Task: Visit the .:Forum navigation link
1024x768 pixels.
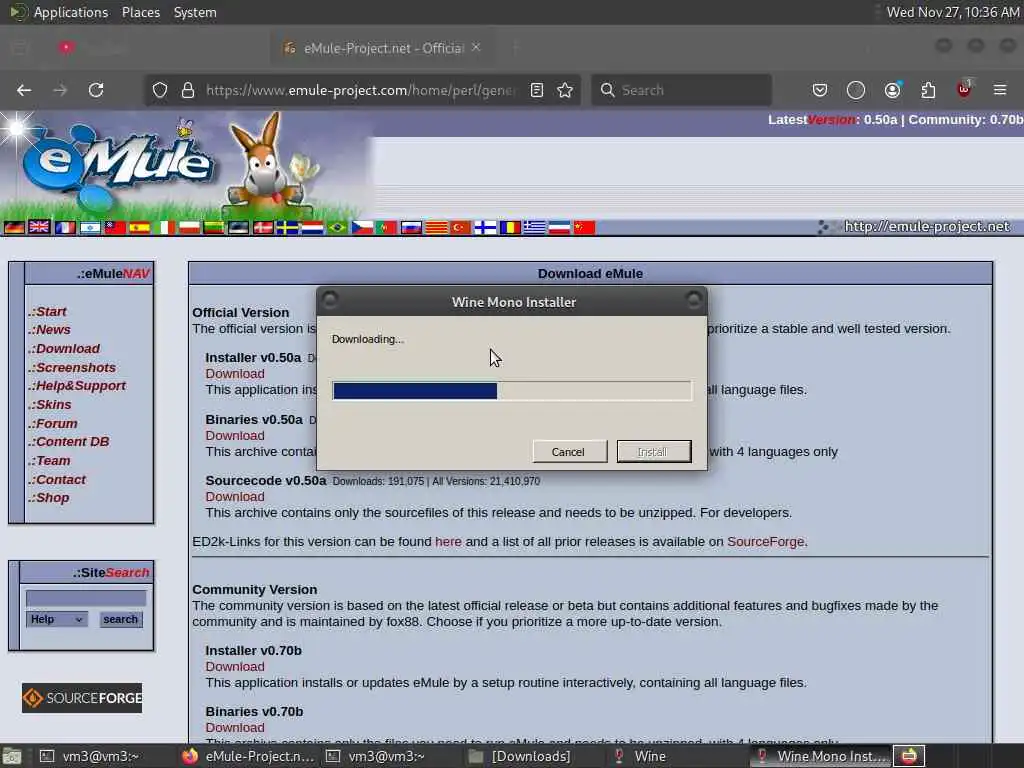Action: pyautogui.click(x=52, y=424)
